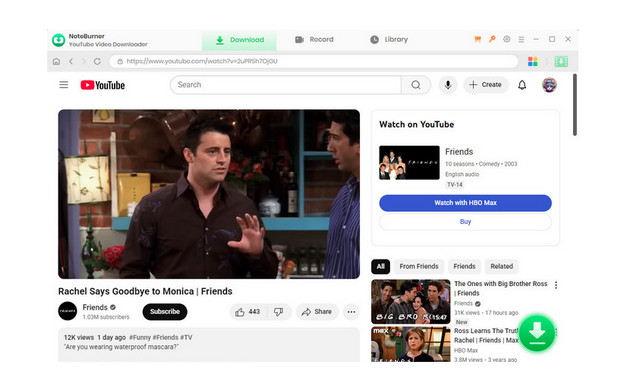The height and width of the screenshot is (384, 621).
Task: Click the page vertical scrollbar
Action: tap(575, 105)
